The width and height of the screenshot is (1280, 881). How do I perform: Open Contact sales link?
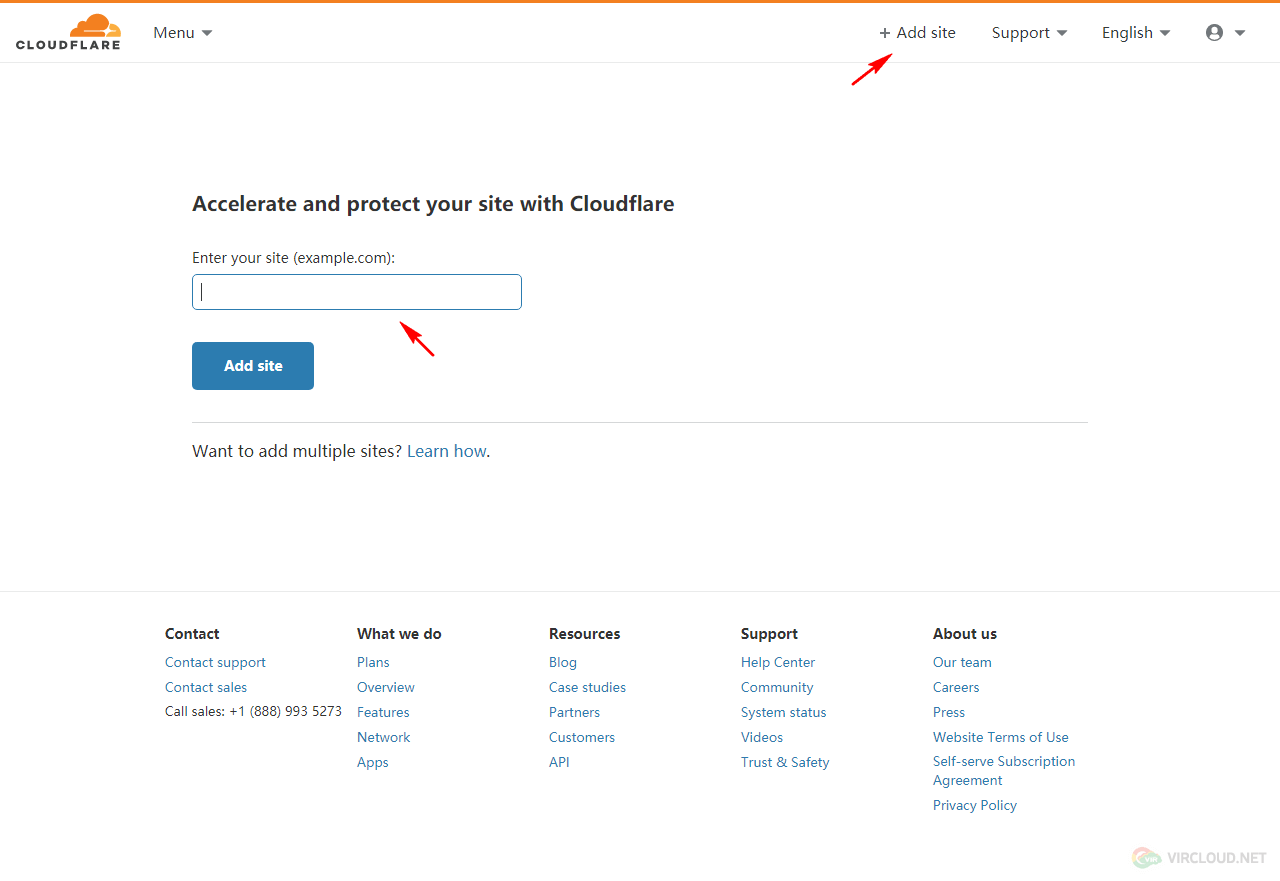point(206,687)
